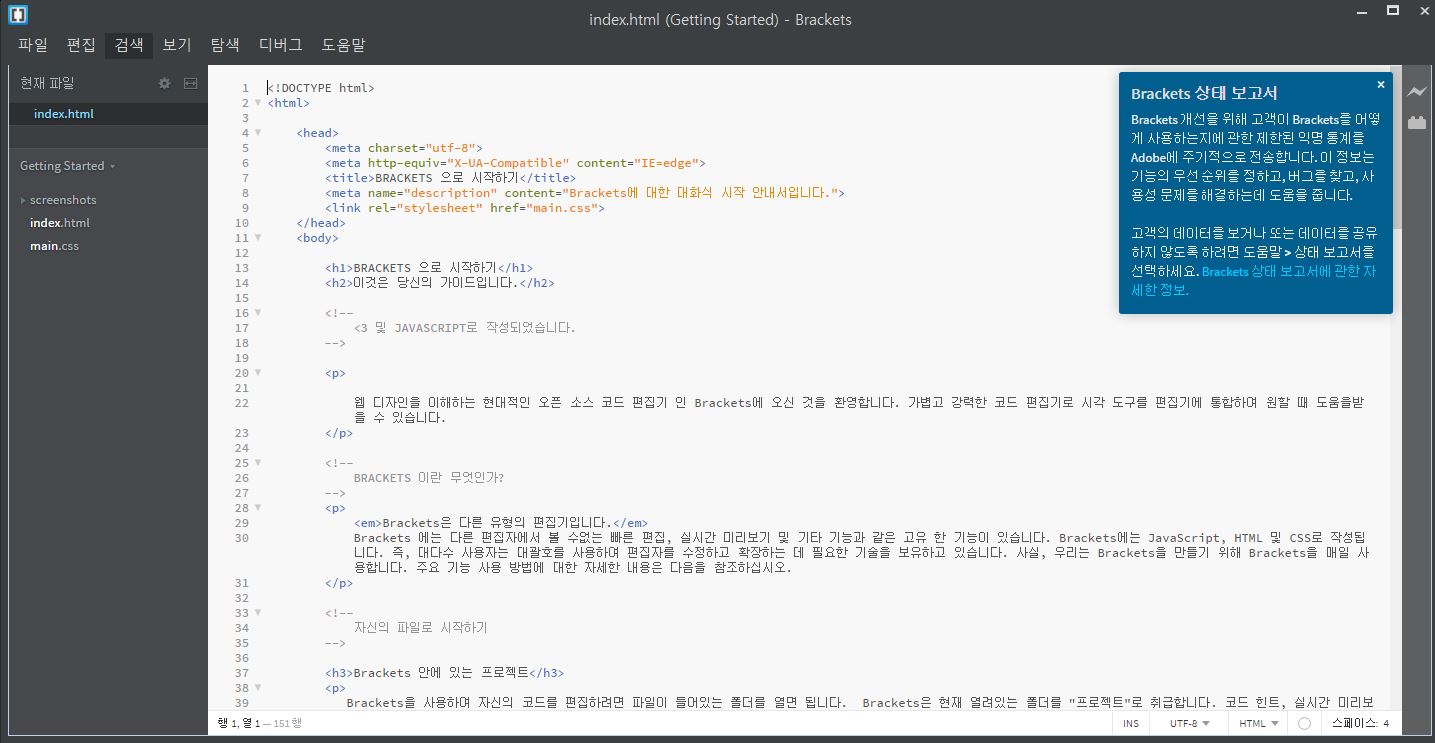Collapse the comment fold on line 16
This screenshot has width=1435, height=743.
pyautogui.click(x=258, y=312)
